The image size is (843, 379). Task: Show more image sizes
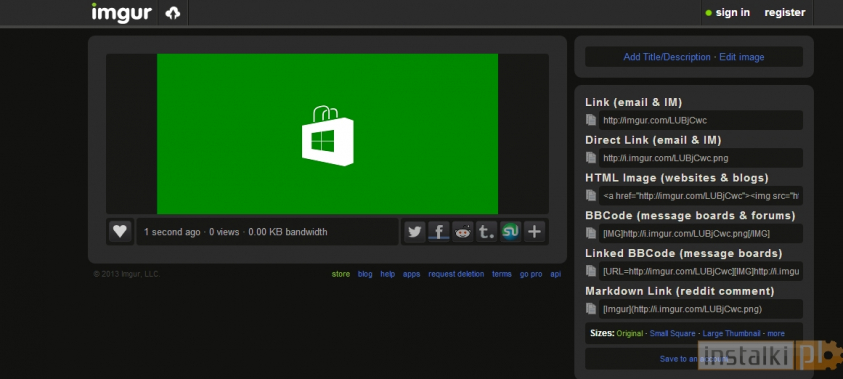tap(776, 333)
